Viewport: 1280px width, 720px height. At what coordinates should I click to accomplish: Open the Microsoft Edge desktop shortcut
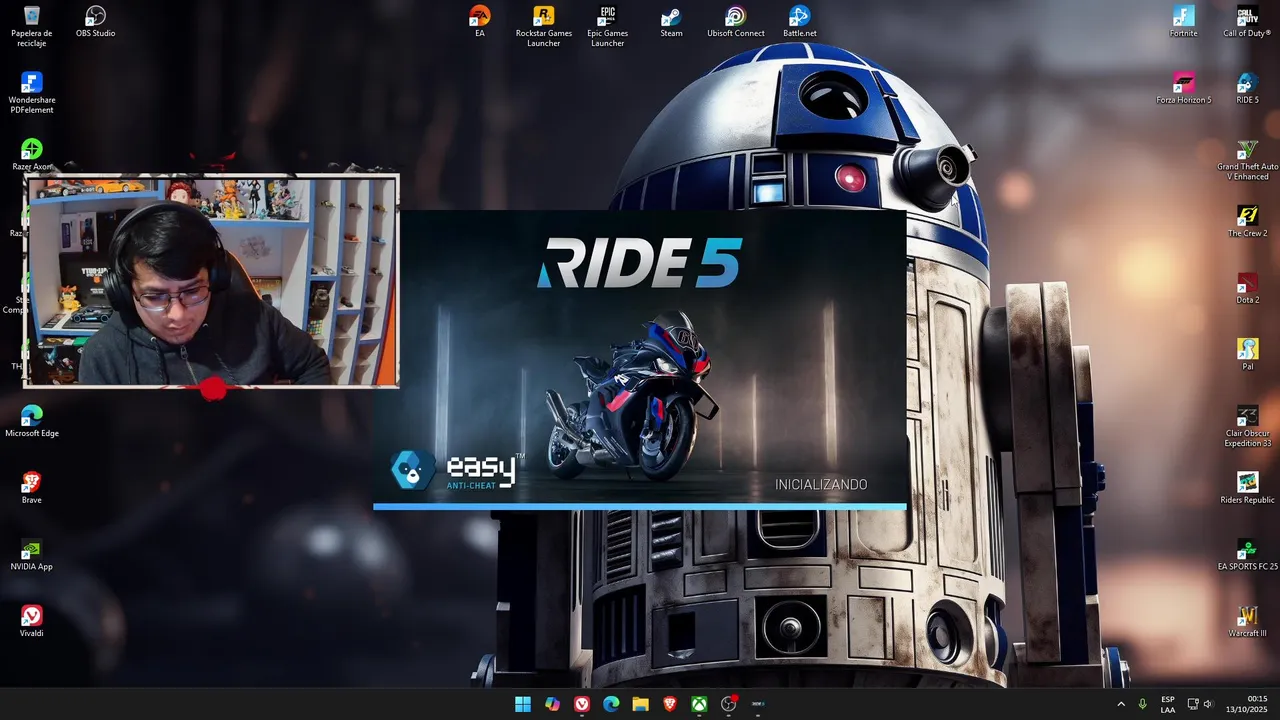pos(32,421)
